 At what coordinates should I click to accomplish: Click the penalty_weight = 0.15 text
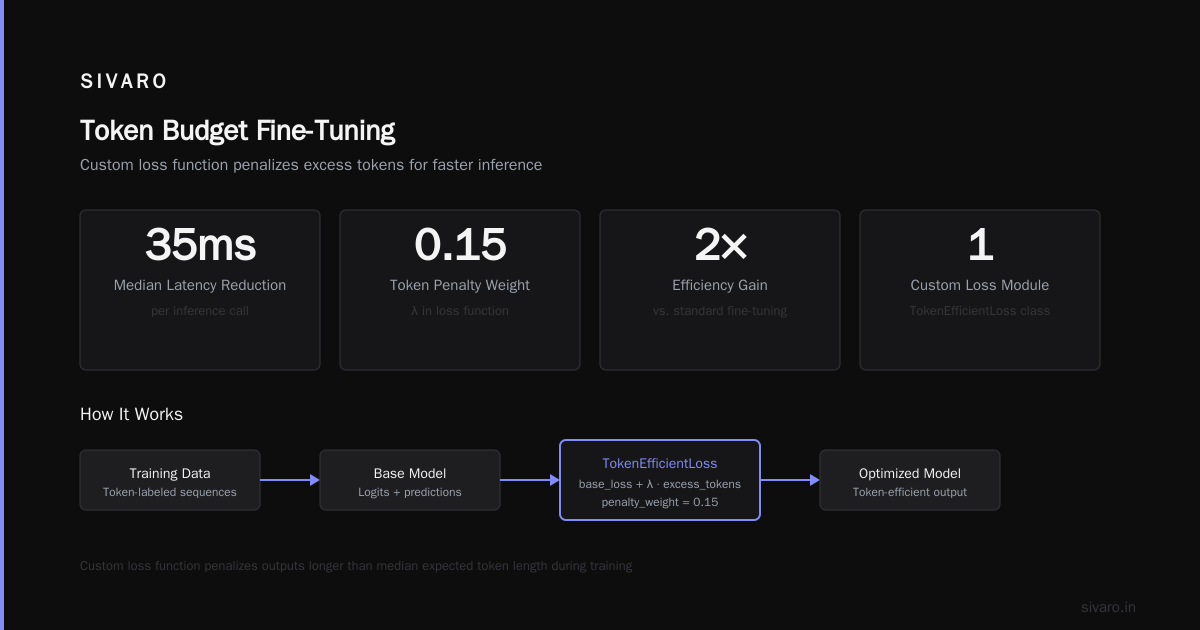tap(660, 502)
